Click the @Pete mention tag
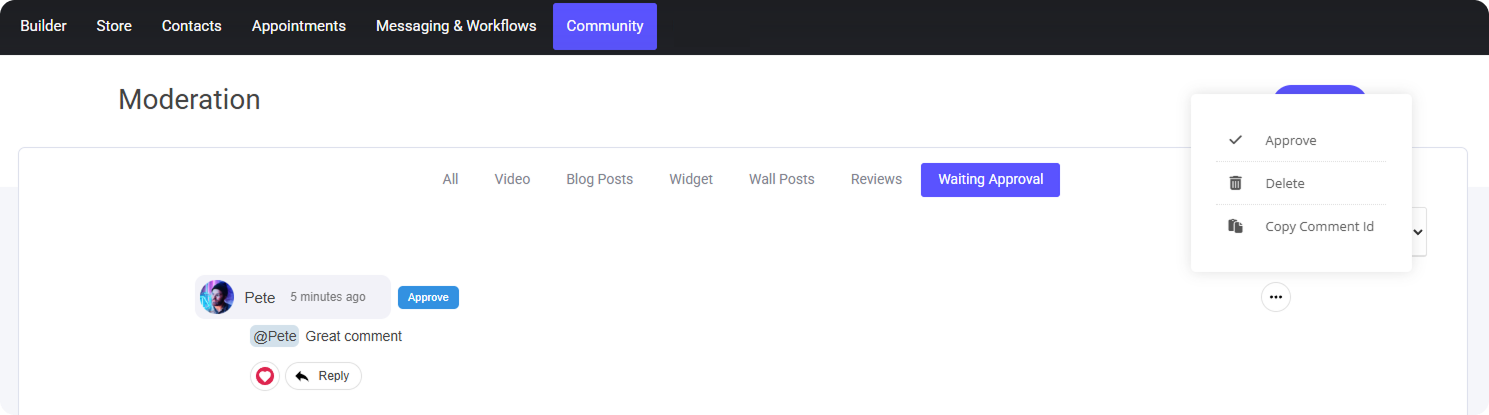1489x415 pixels. [x=274, y=336]
